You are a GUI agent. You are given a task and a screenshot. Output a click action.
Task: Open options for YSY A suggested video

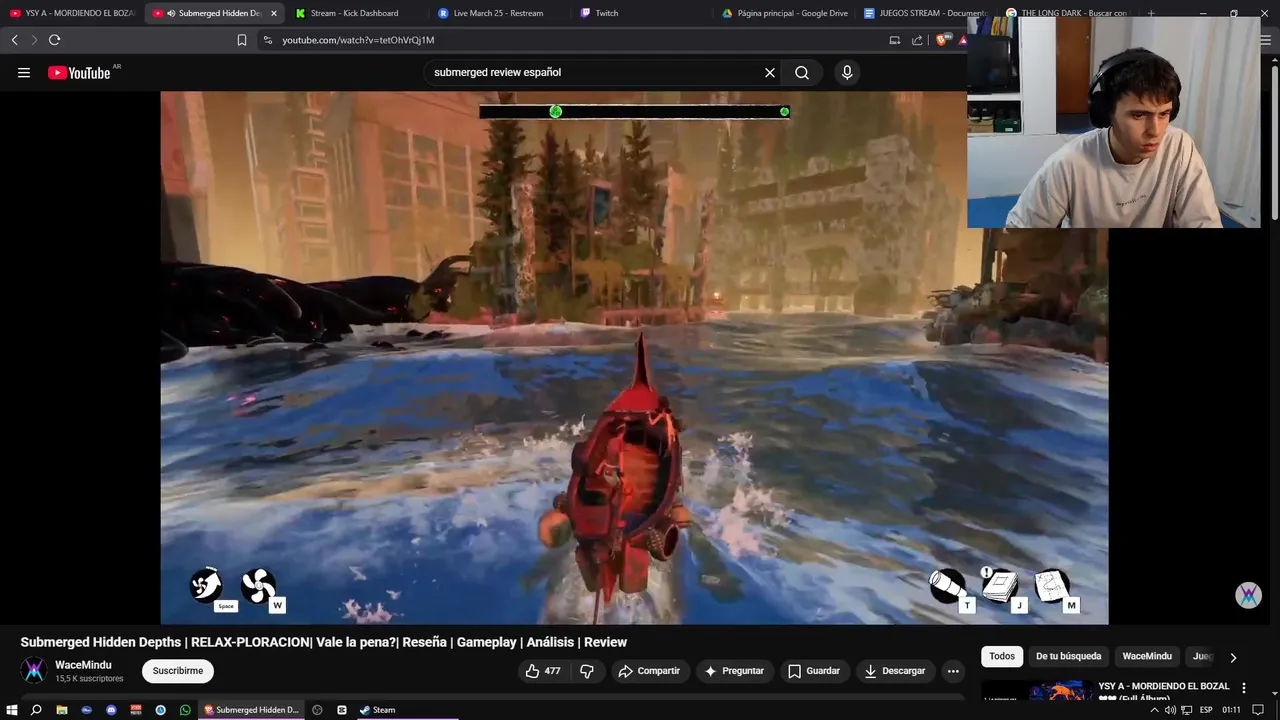click(x=1244, y=688)
